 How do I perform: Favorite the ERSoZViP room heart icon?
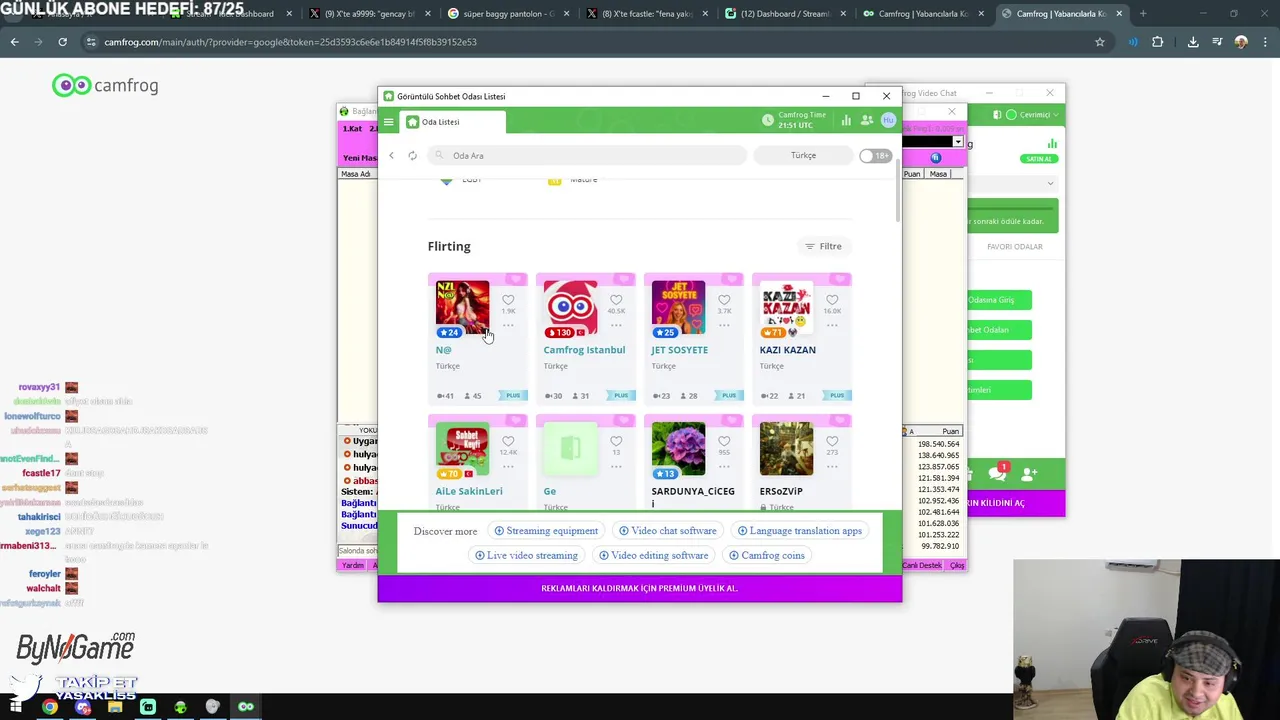(832, 441)
